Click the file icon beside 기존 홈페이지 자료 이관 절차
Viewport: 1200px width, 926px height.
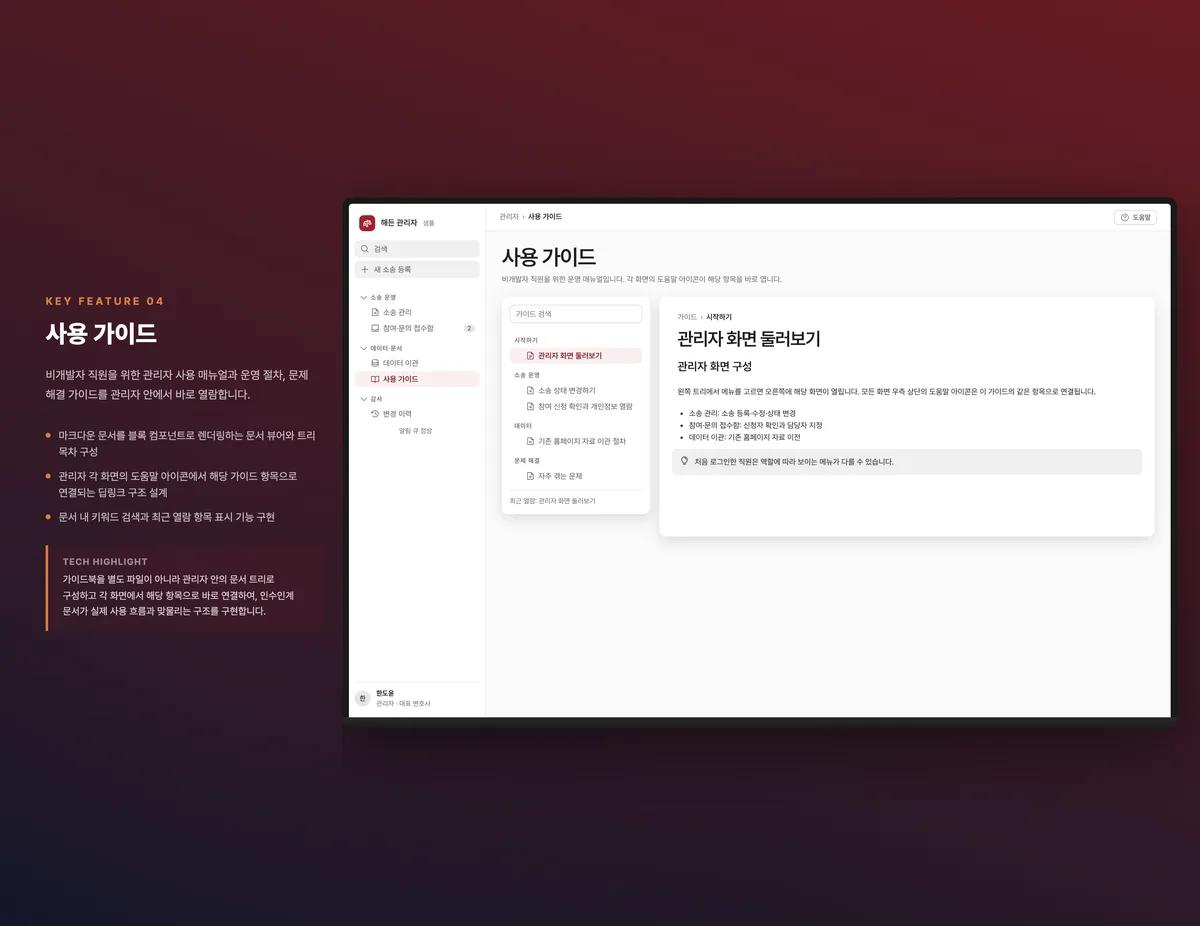pyautogui.click(x=530, y=441)
